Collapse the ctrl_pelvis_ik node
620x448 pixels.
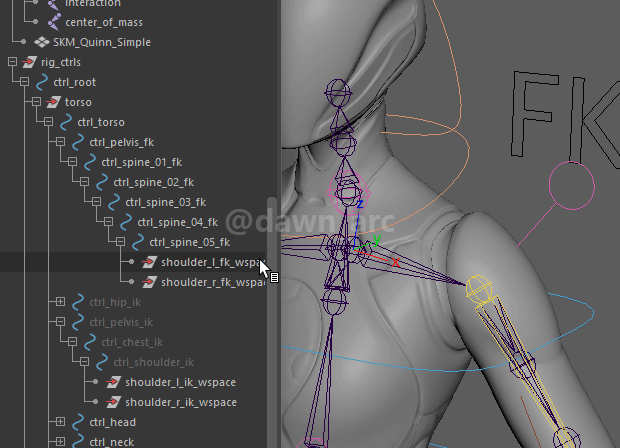click(60, 321)
